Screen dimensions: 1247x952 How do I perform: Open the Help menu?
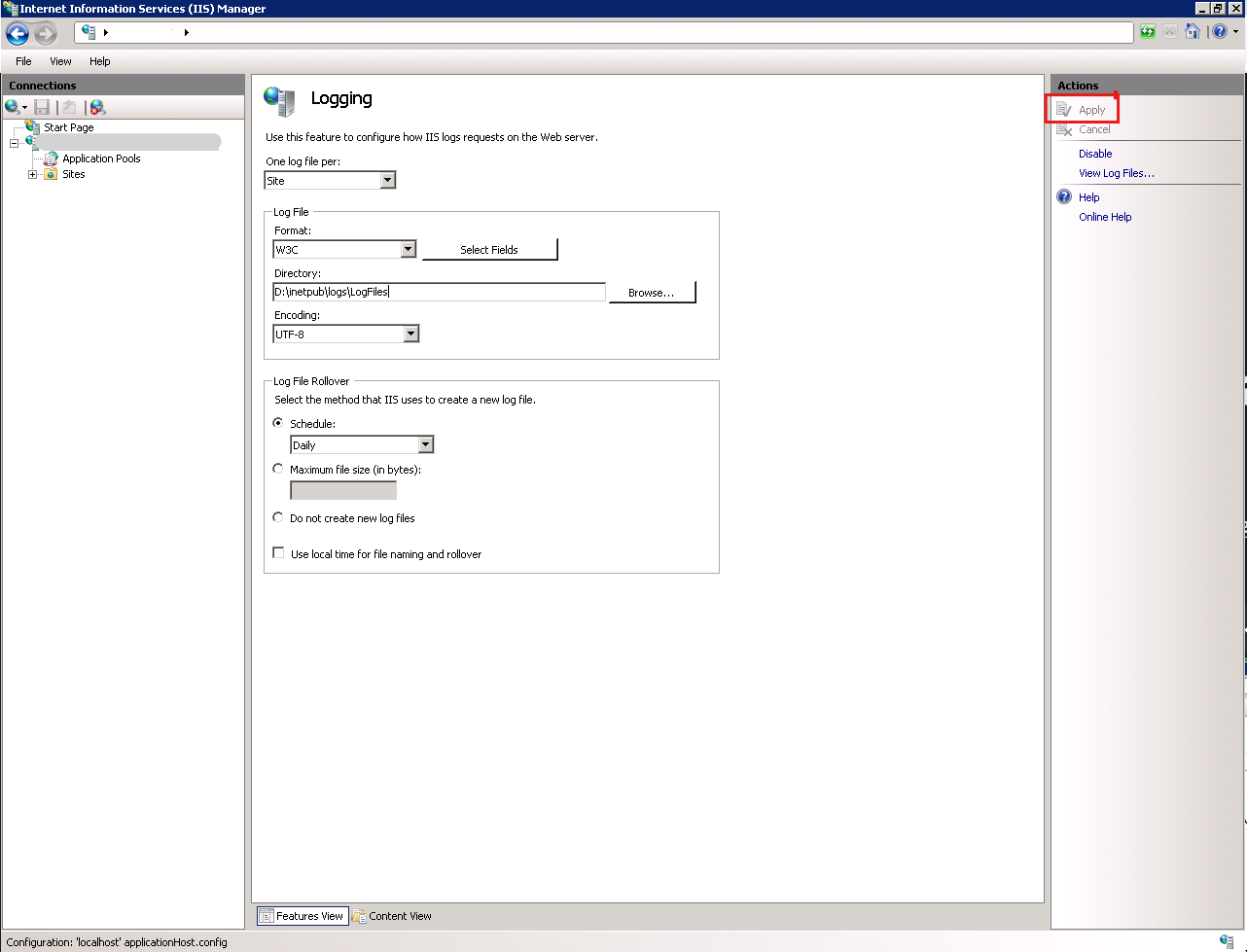pos(100,61)
